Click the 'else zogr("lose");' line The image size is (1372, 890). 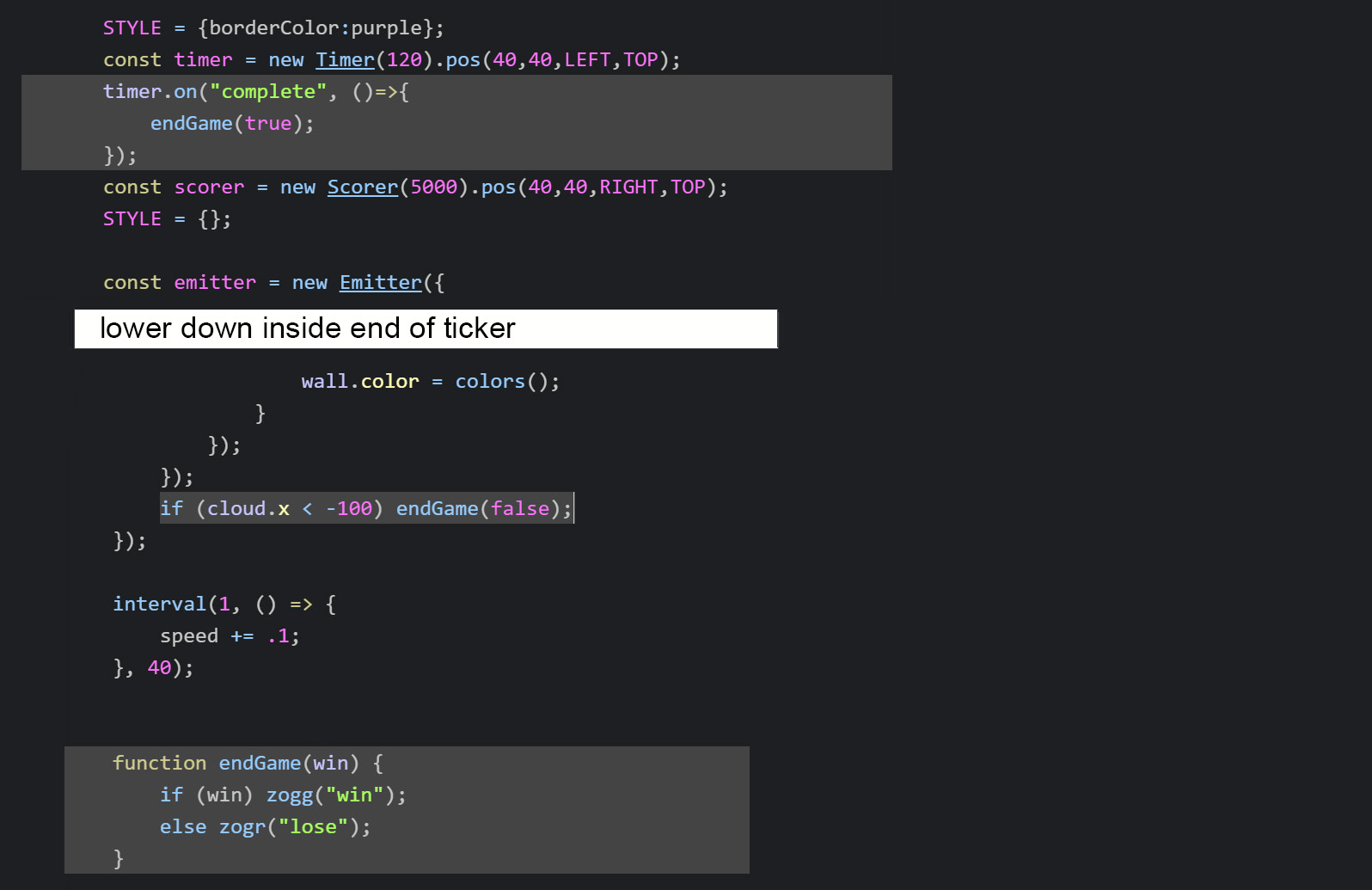coord(265,827)
